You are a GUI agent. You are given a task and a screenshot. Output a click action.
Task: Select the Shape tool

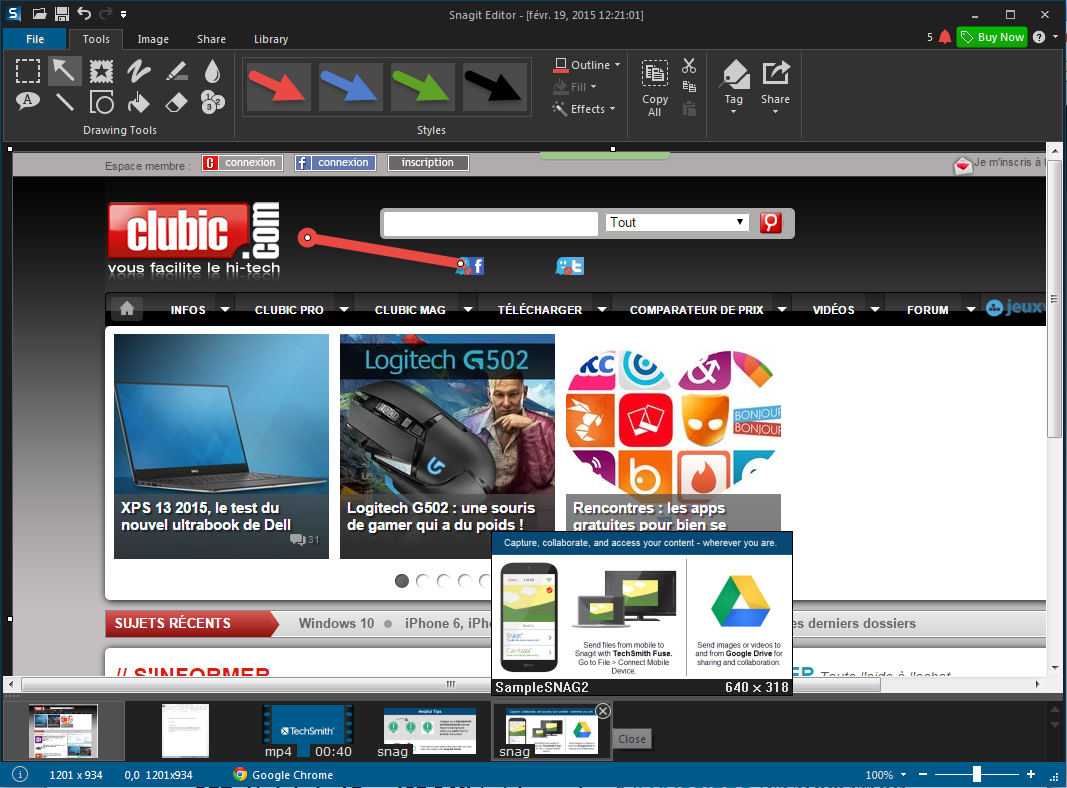tap(101, 102)
